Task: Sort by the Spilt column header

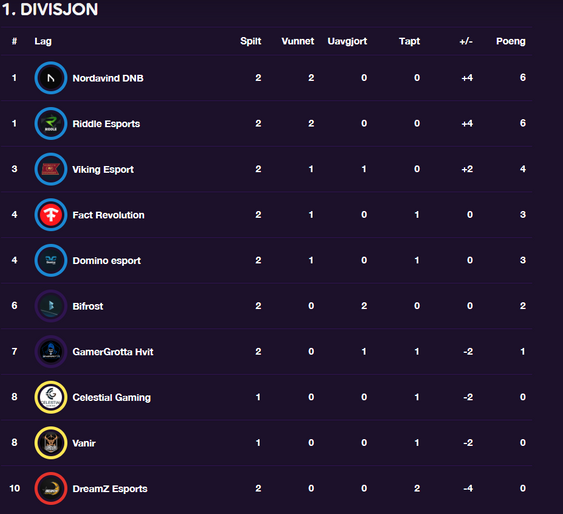Action: pos(251,42)
